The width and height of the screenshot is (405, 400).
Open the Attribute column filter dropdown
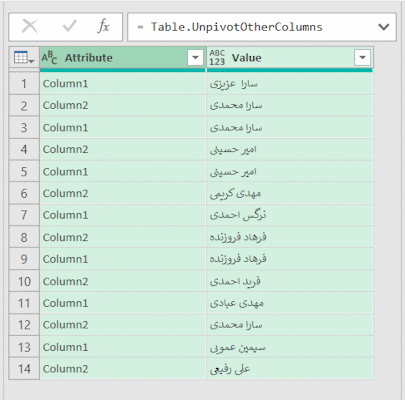[195, 58]
